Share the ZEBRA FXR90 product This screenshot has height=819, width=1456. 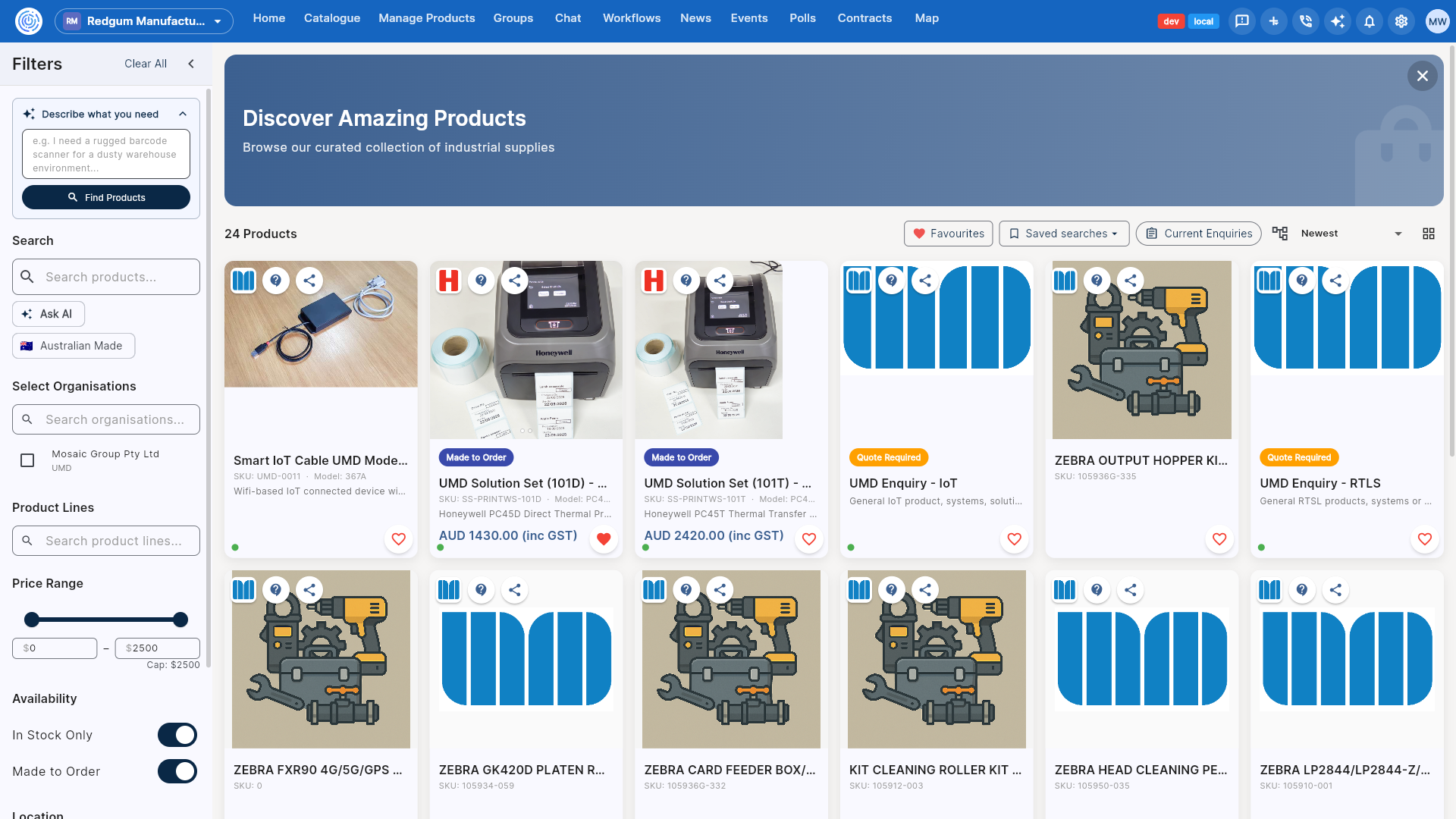click(x=309, y=590)
